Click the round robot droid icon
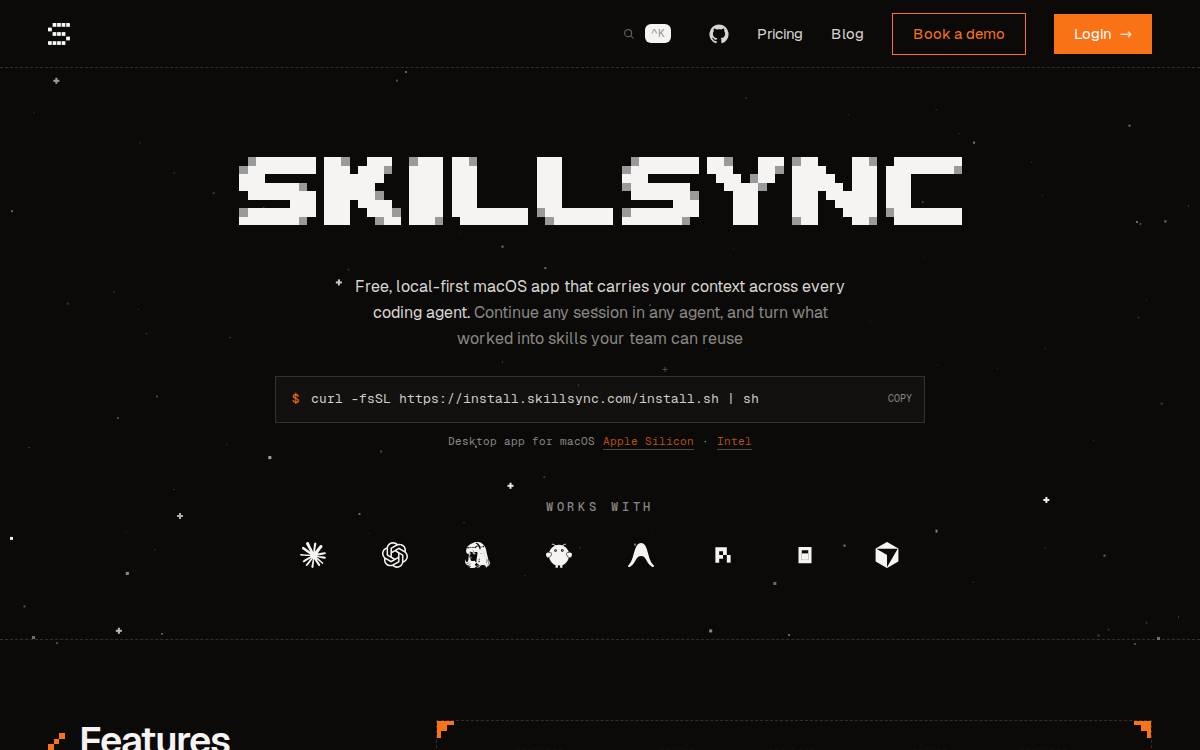Image resolution: width=1200 pixels, height=750 pixels. pyautogui.click(x=559, y=555)
